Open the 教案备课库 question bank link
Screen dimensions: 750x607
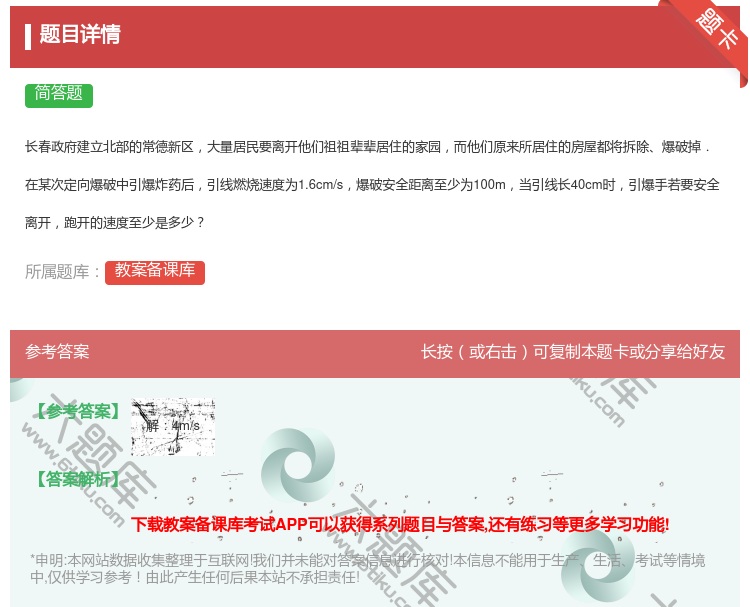tap(155, 272)
